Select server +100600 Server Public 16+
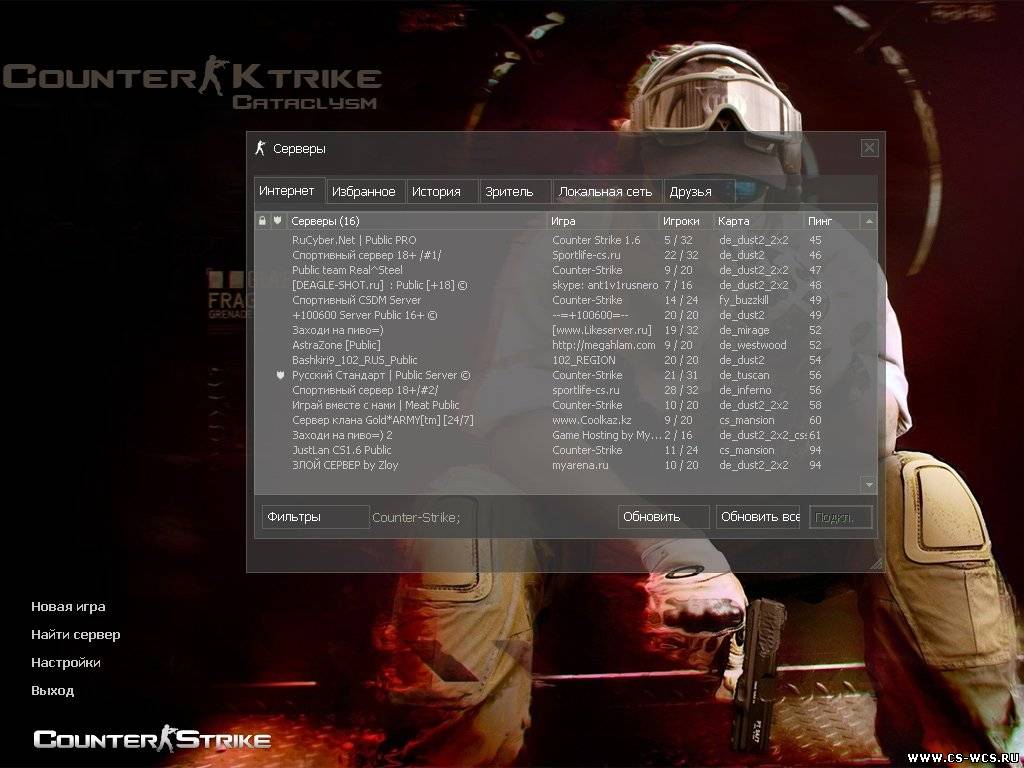 click(x=558, y=315)
